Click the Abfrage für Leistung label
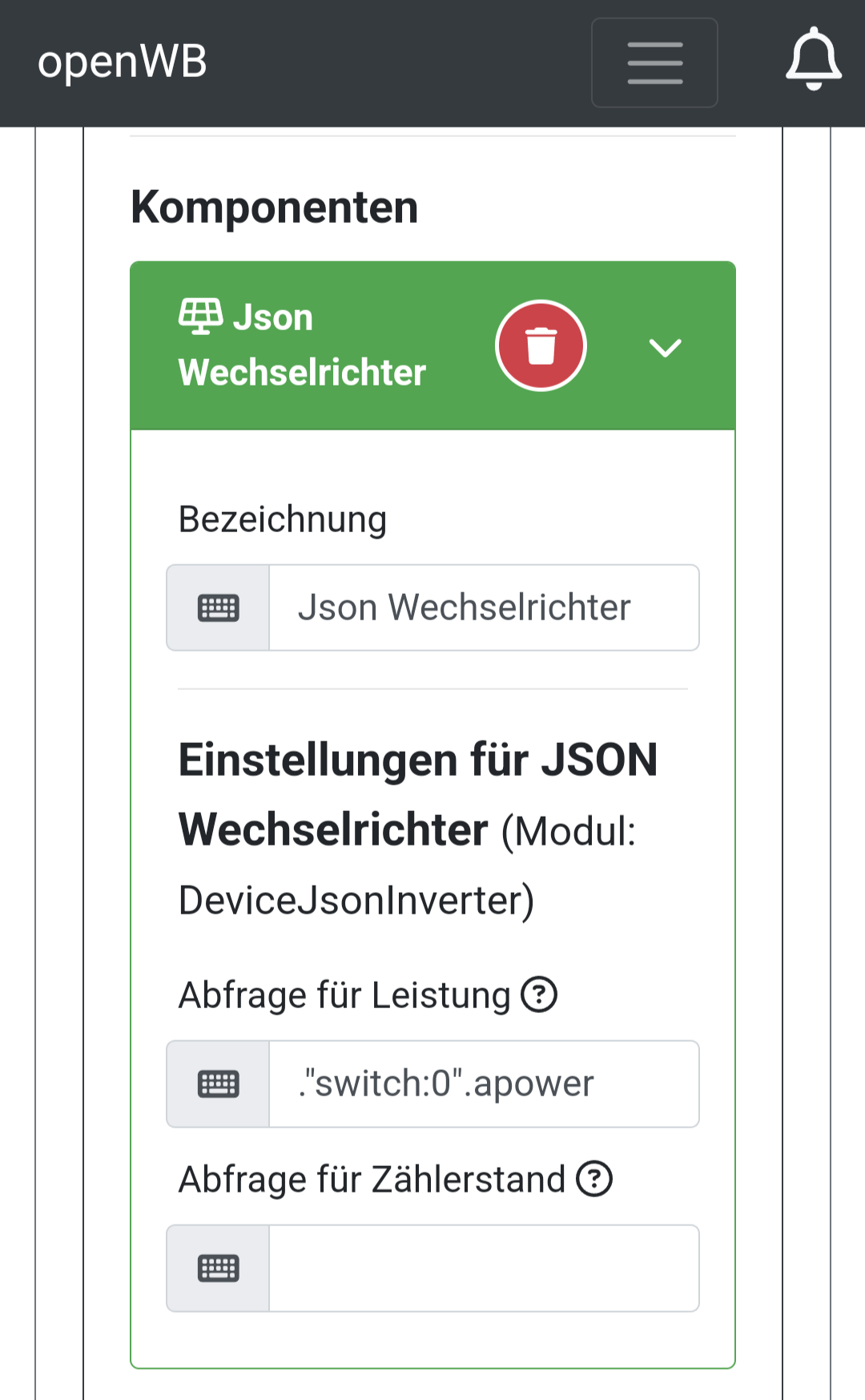Viewport: 865px width, 1400px height. click(x=344, y=995)
